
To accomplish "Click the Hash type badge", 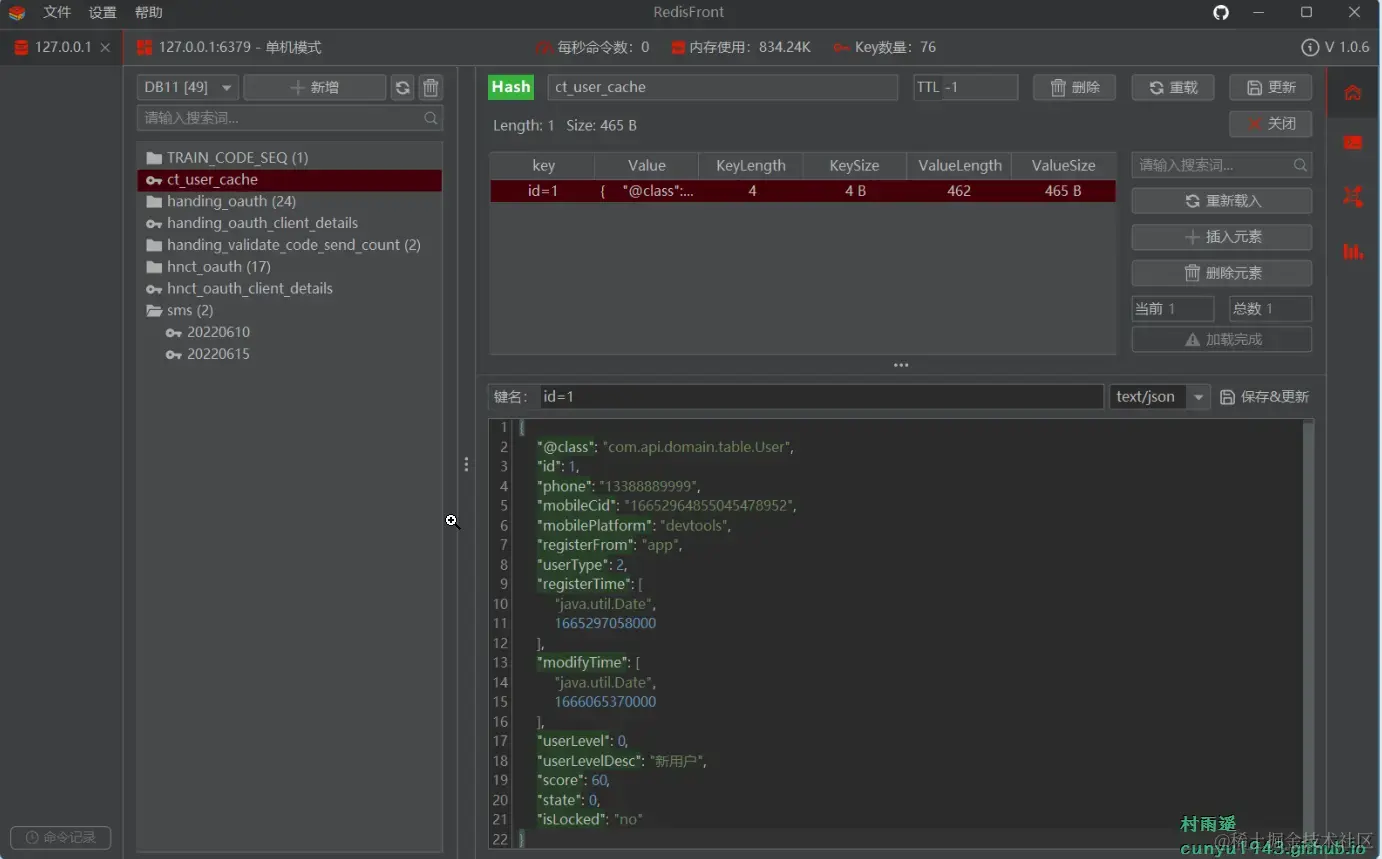I will click(511, 87).
